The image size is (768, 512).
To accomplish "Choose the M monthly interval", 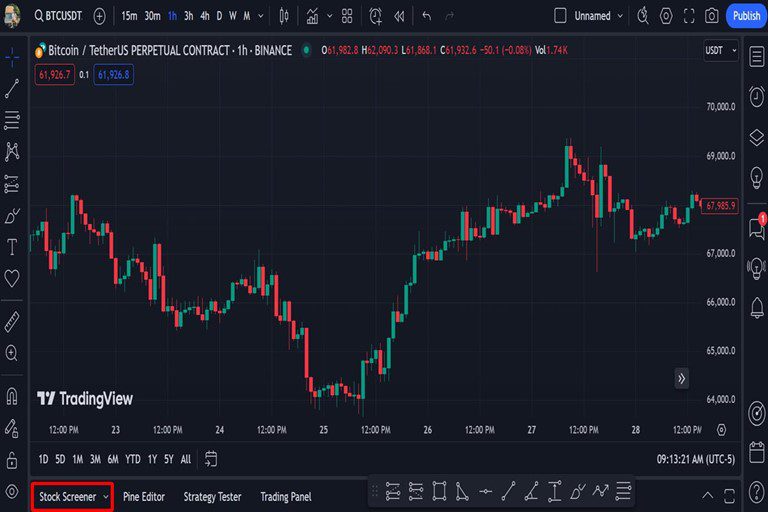I will pos(247,16).
